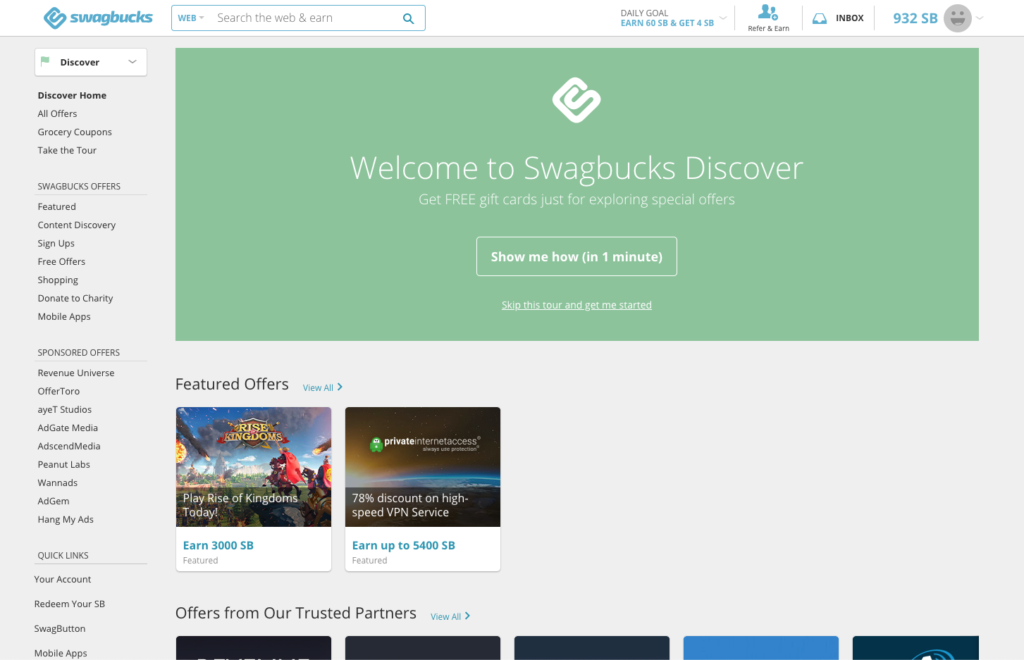
Task: Click the search magnifier icon
Action: tap(408, 18)
